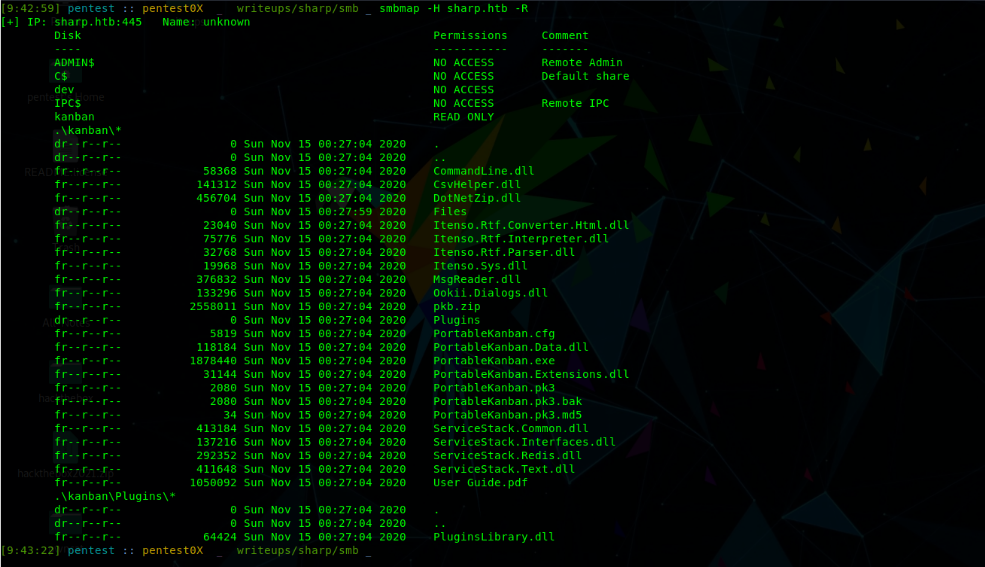Click the '.\kanban\Plugins\*' path line
This screenshot has width=985, height=567.
(x=115, y=496)
